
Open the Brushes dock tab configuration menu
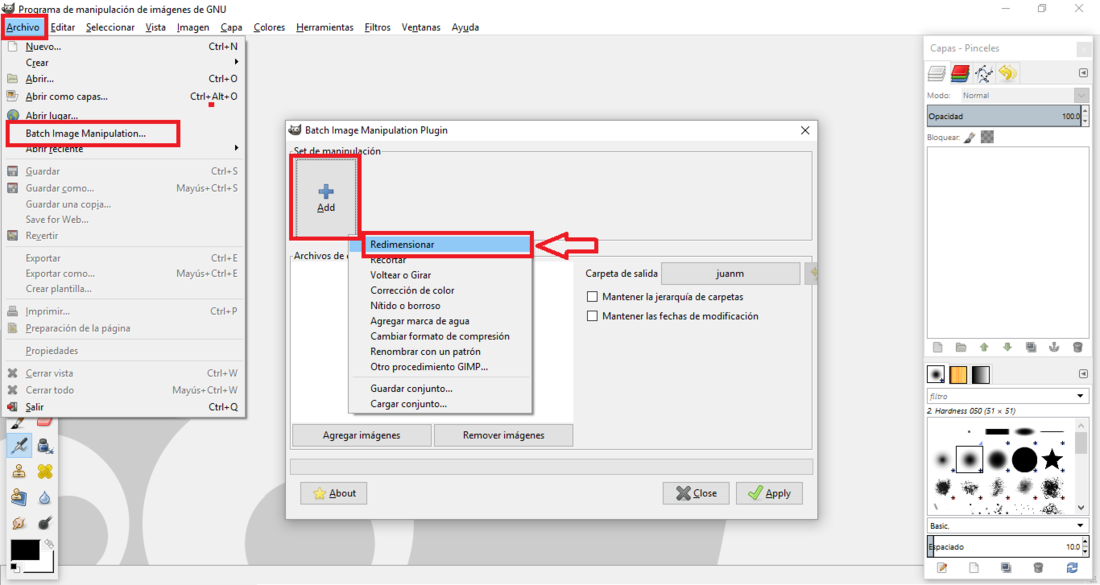1083,374
